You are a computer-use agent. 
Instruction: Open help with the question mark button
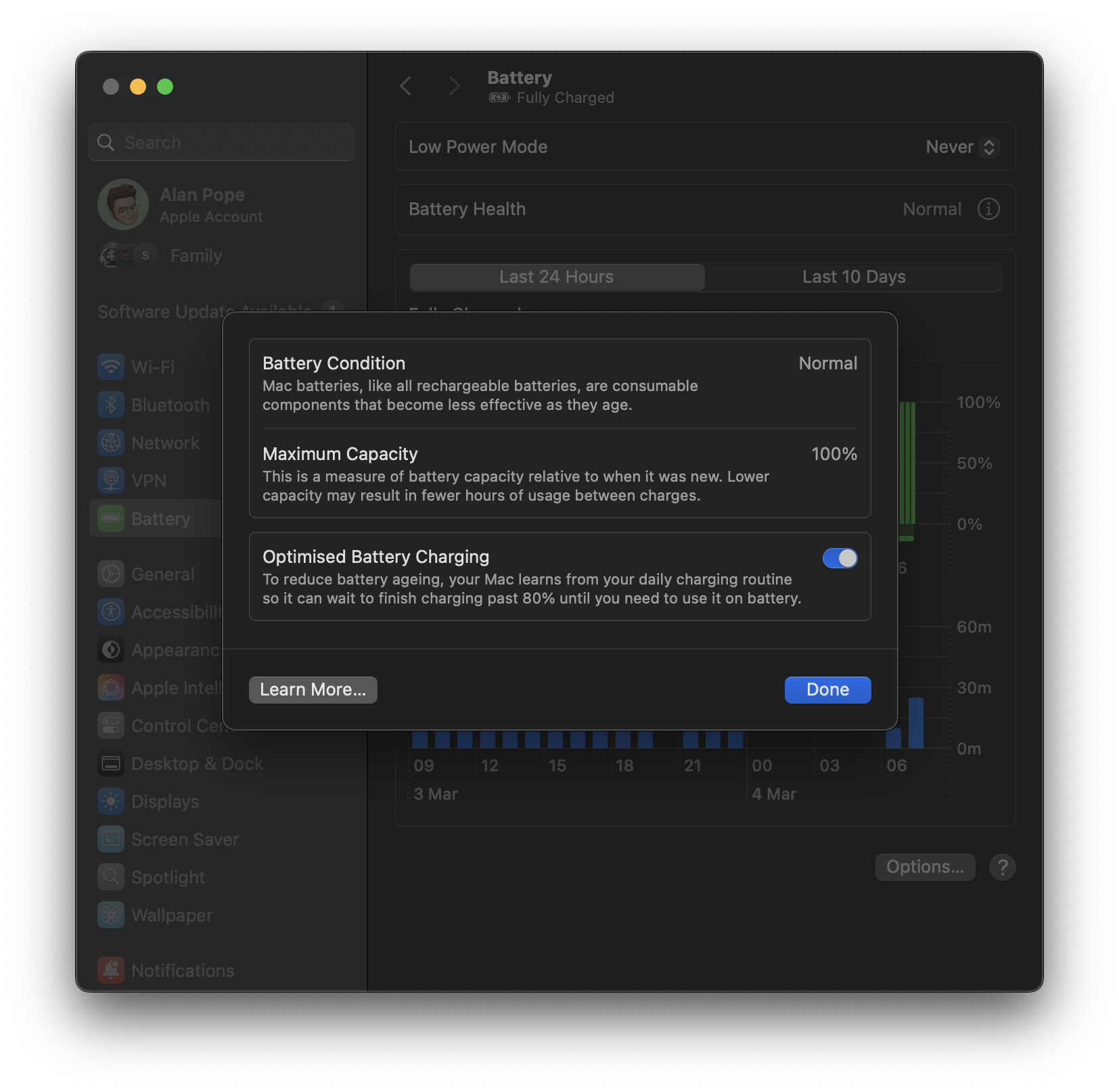[1002, 867]
